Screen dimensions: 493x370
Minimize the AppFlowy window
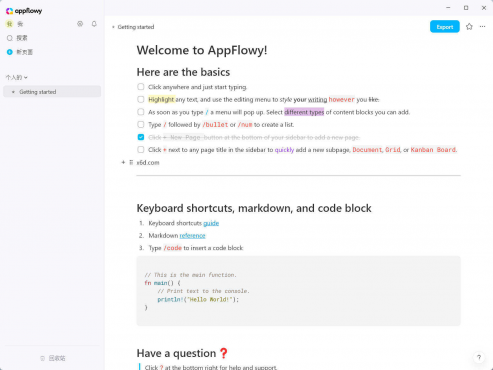(x=448, y=8)
